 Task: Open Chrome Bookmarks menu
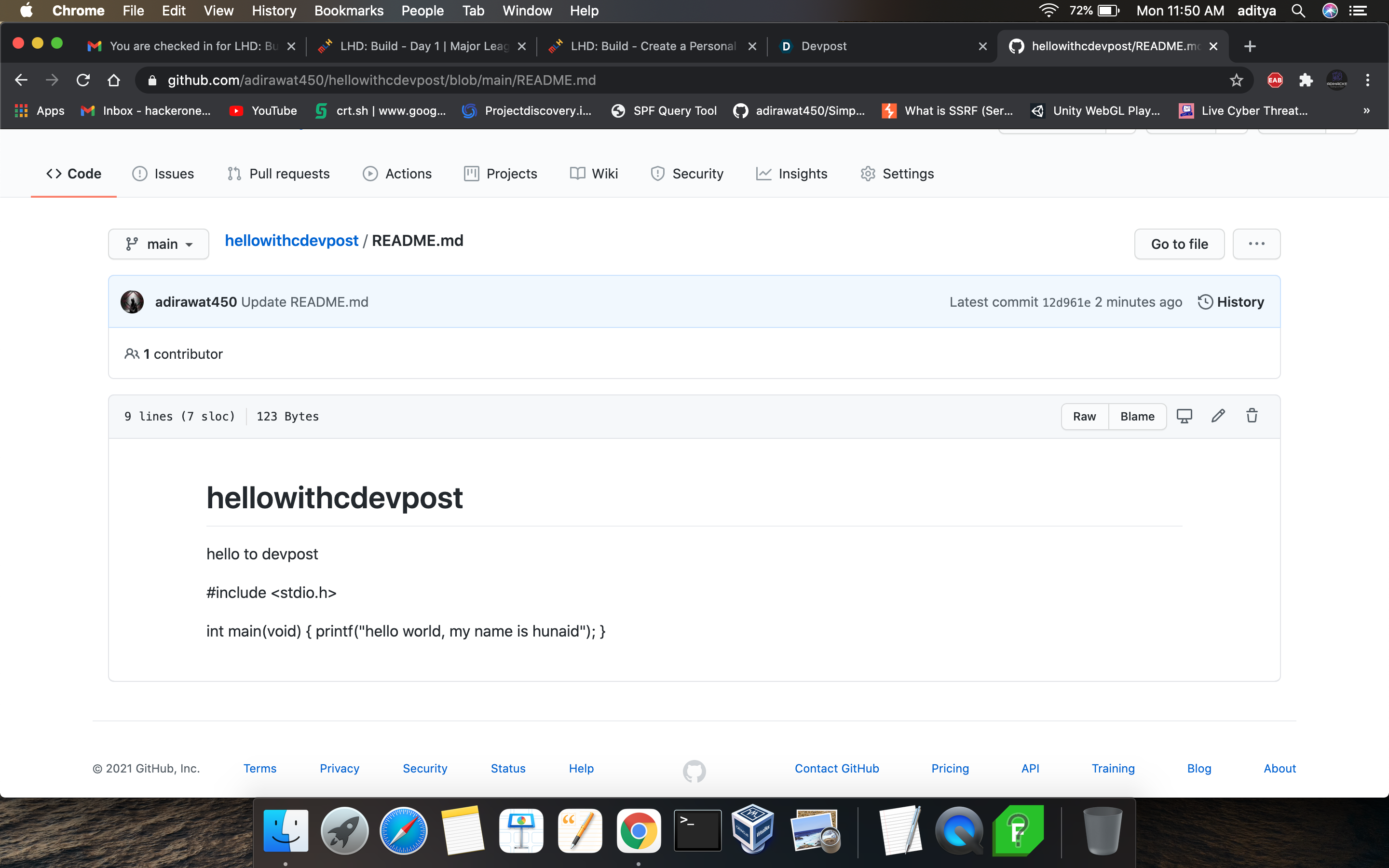348,11
